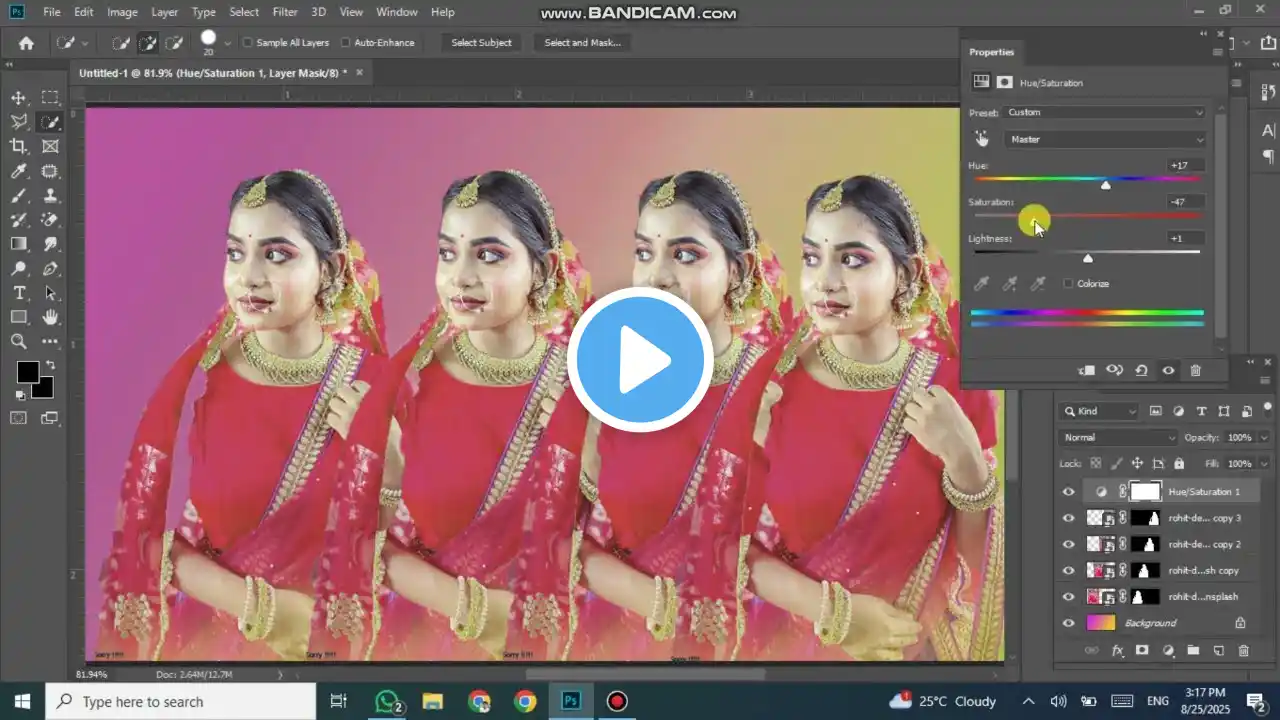The width and height of the screenshot is (1280, 720).
Task: Open the Preset dropdown set to Custom
Action: (x=1105, y=113)
